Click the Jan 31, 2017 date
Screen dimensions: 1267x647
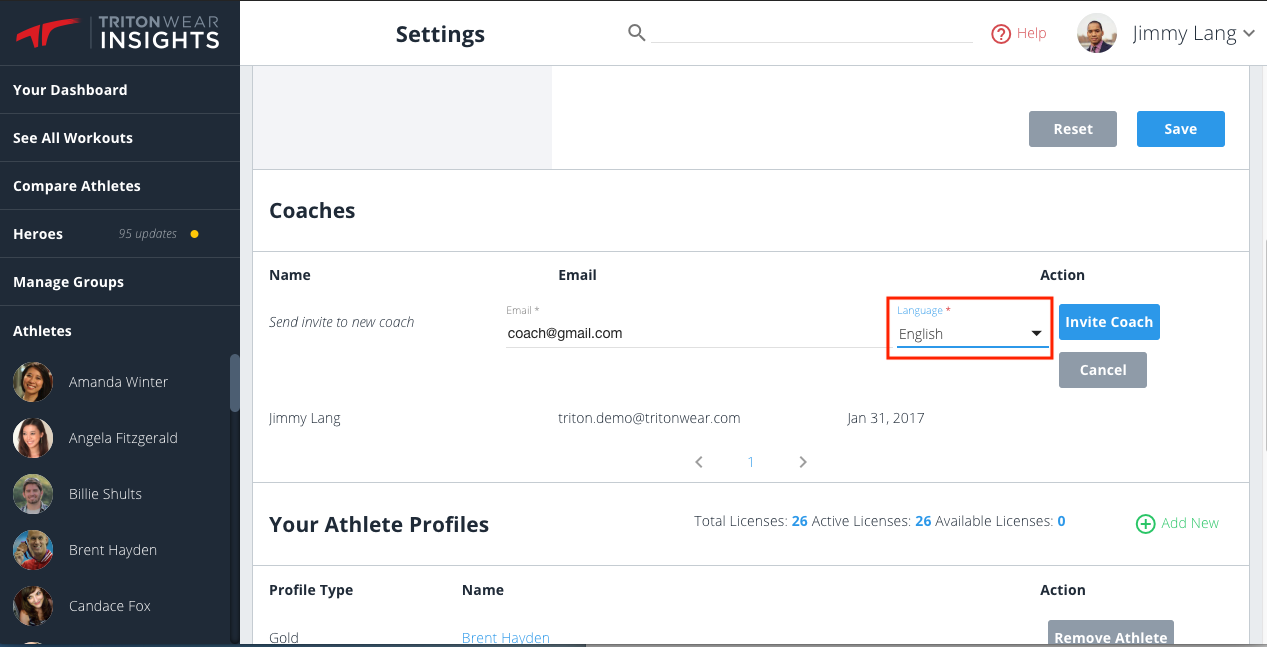point(886,418)
